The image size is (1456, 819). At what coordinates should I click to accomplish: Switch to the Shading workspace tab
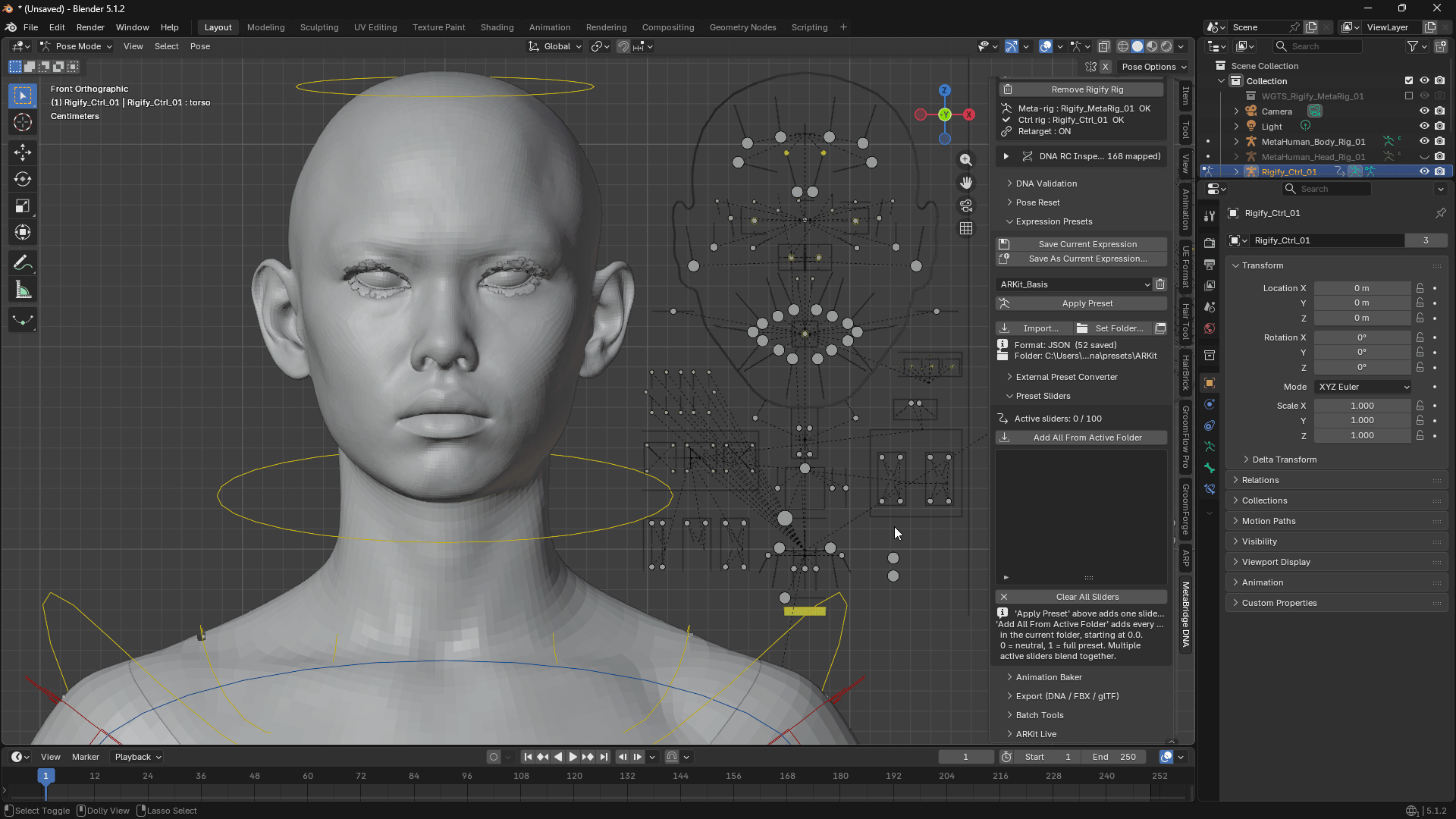coord(497,27)
